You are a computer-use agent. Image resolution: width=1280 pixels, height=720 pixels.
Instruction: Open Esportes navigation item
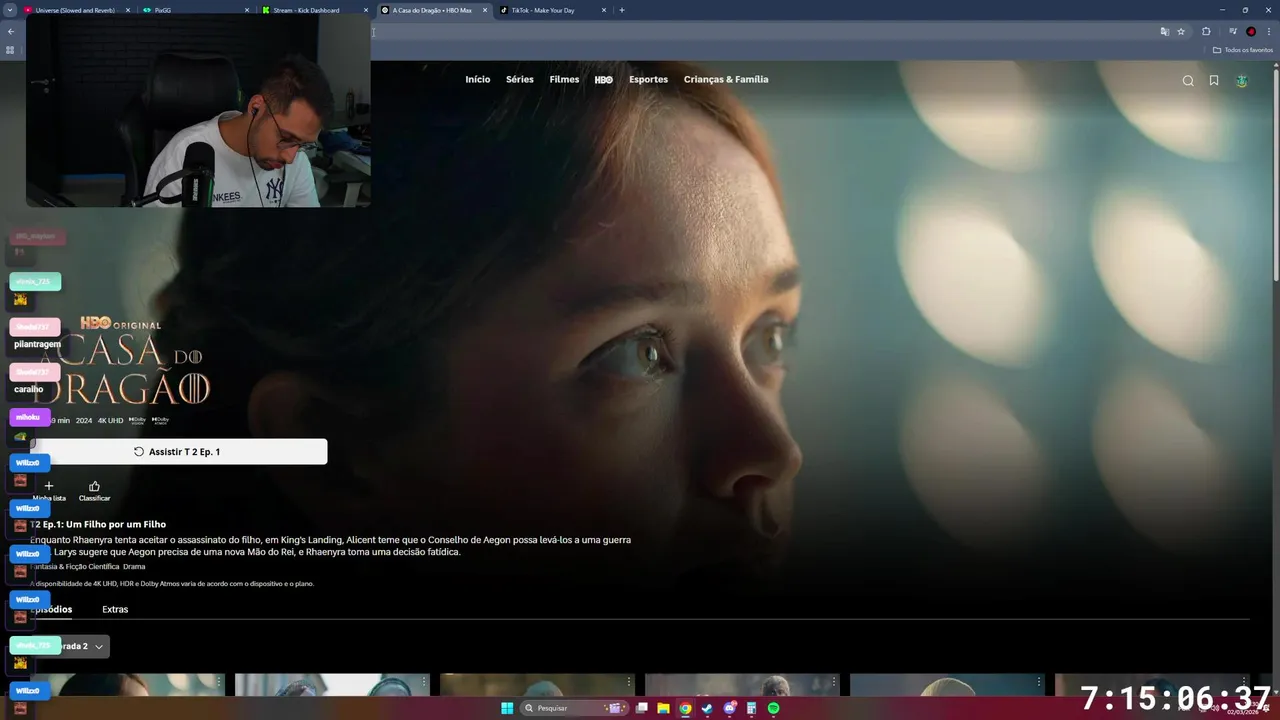pos(648,80)
